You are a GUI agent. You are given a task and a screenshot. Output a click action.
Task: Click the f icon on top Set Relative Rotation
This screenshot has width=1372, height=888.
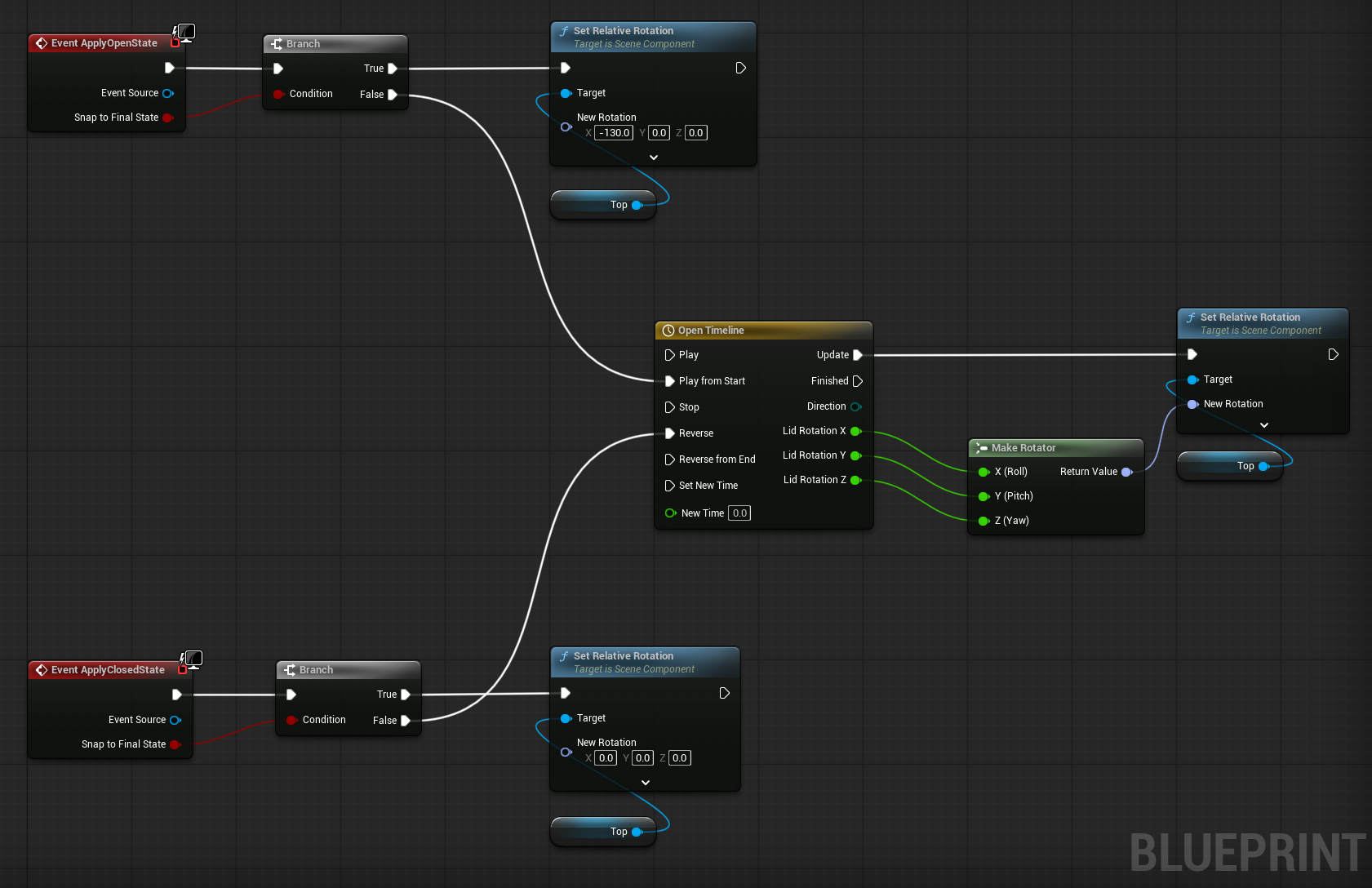(x=564, y=30)
